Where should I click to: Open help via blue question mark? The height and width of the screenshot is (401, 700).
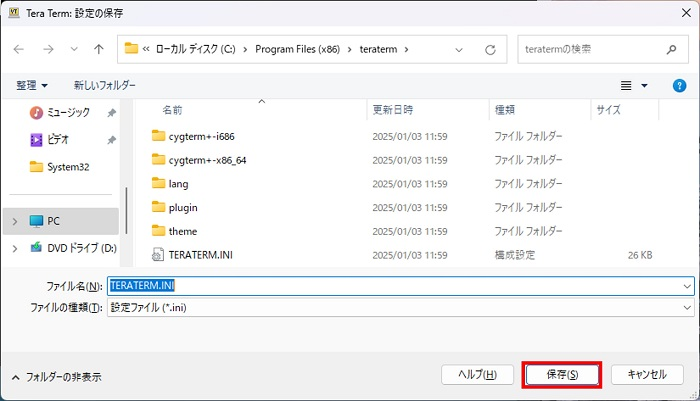click(x=679, y=85)
